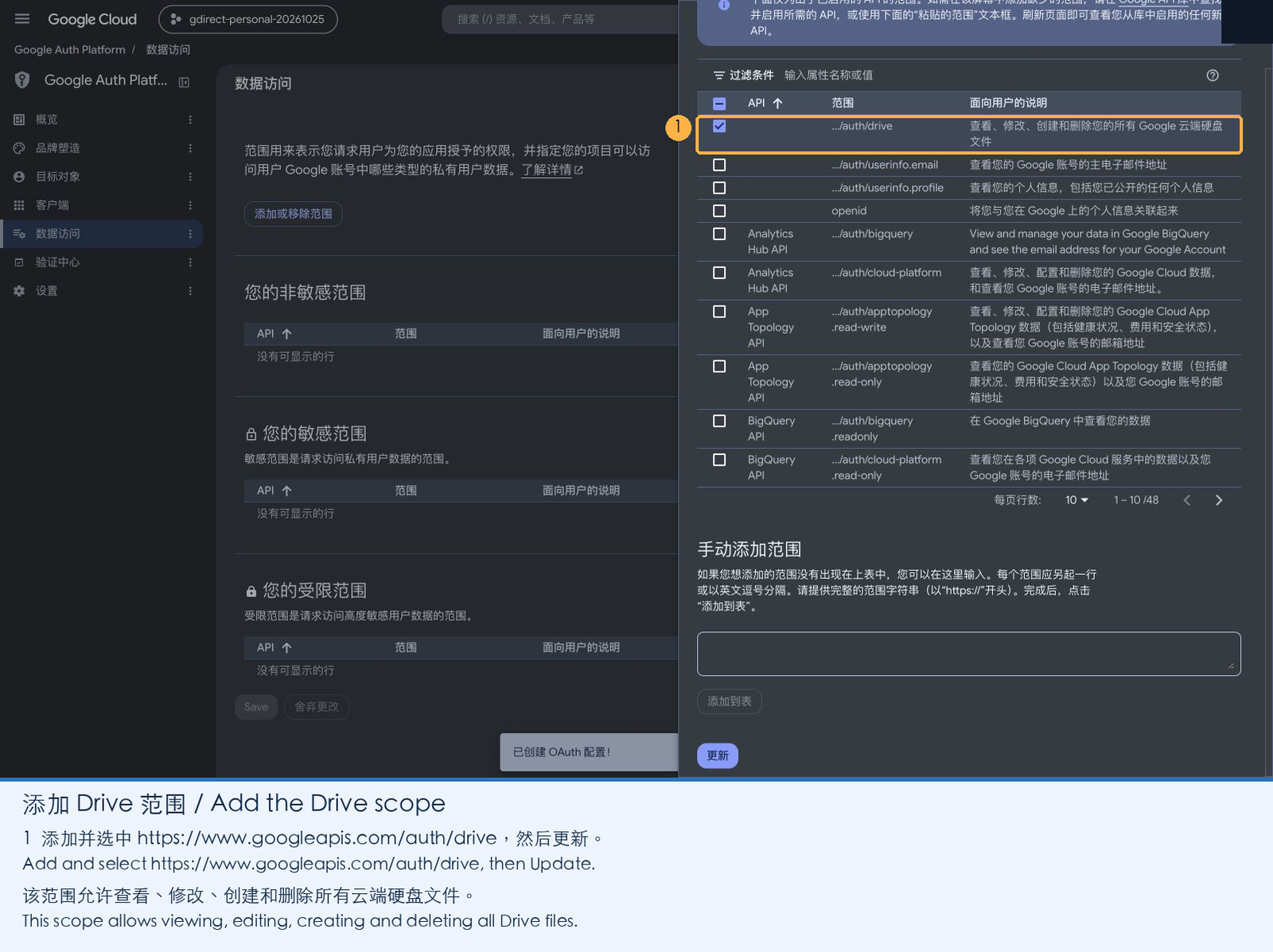The image size is (1273, 952).
Task: Click the Google Auth Platform shield icon
Action: (22, 80)
